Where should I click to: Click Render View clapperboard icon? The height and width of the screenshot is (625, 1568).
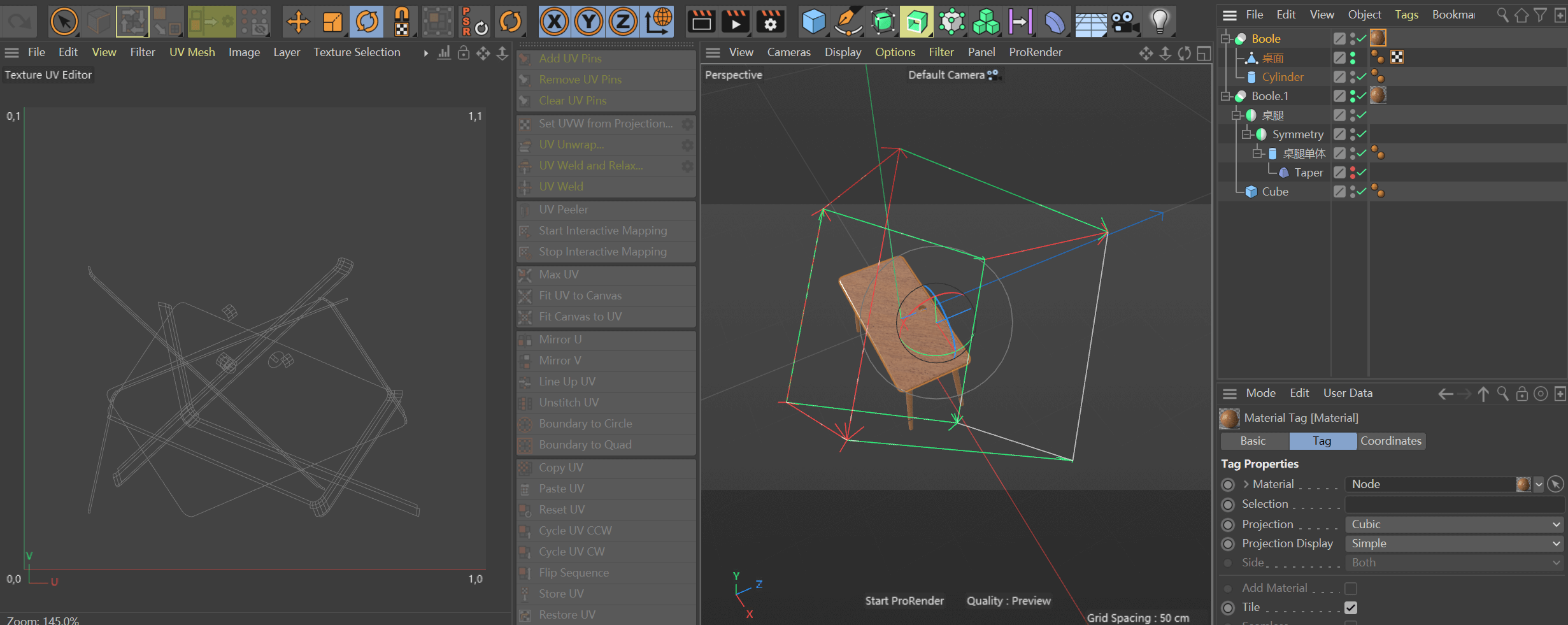click(701, 22)
